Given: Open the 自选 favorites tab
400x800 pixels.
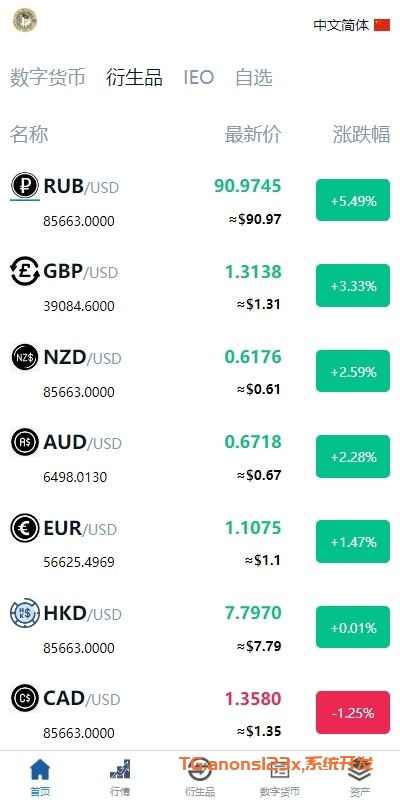Looking at the screenshot, I should tap(254, 78).
